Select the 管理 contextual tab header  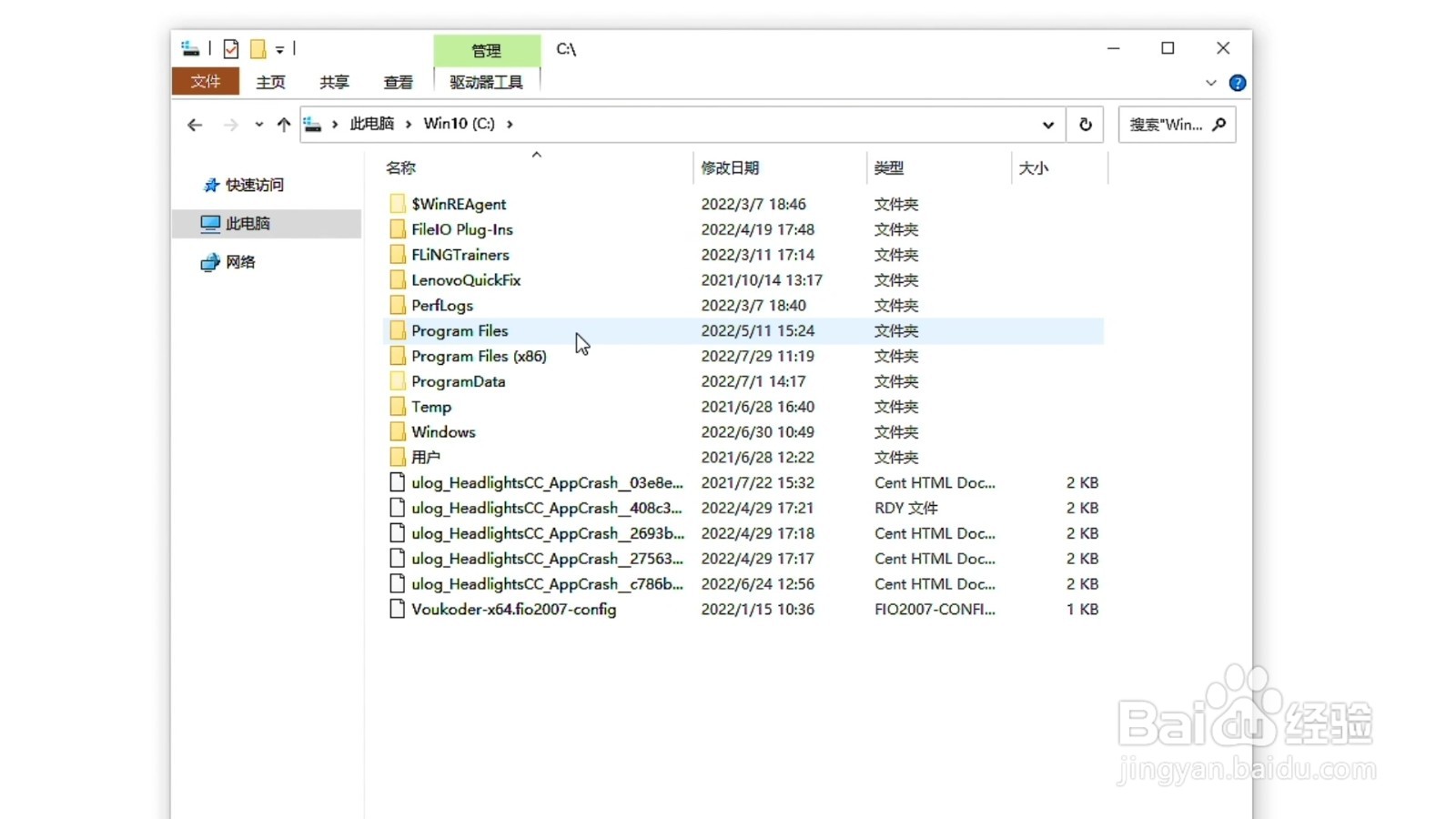(487, 50)
